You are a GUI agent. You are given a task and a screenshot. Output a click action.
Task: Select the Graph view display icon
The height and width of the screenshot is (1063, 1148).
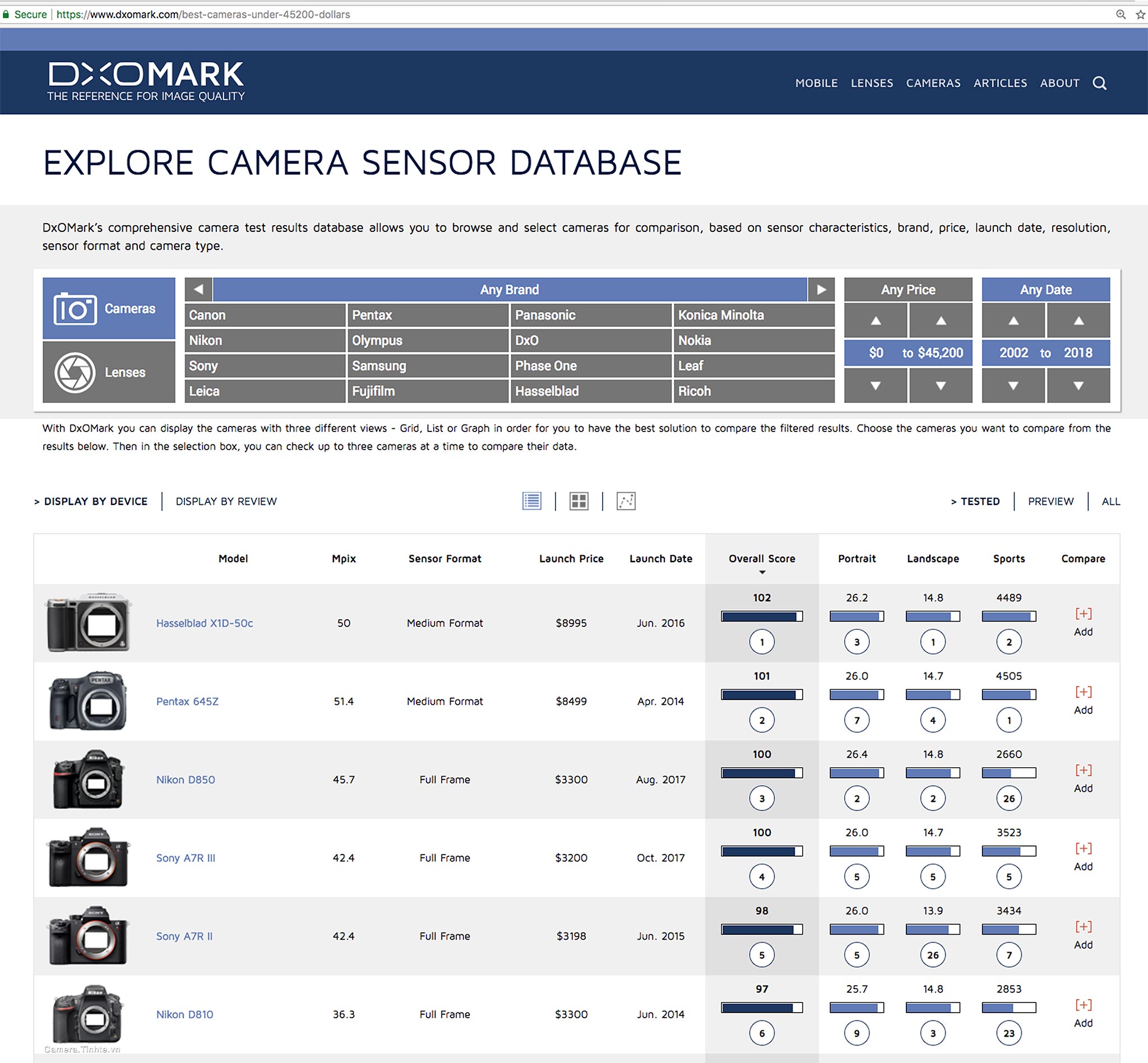click(x=626, y=501)
